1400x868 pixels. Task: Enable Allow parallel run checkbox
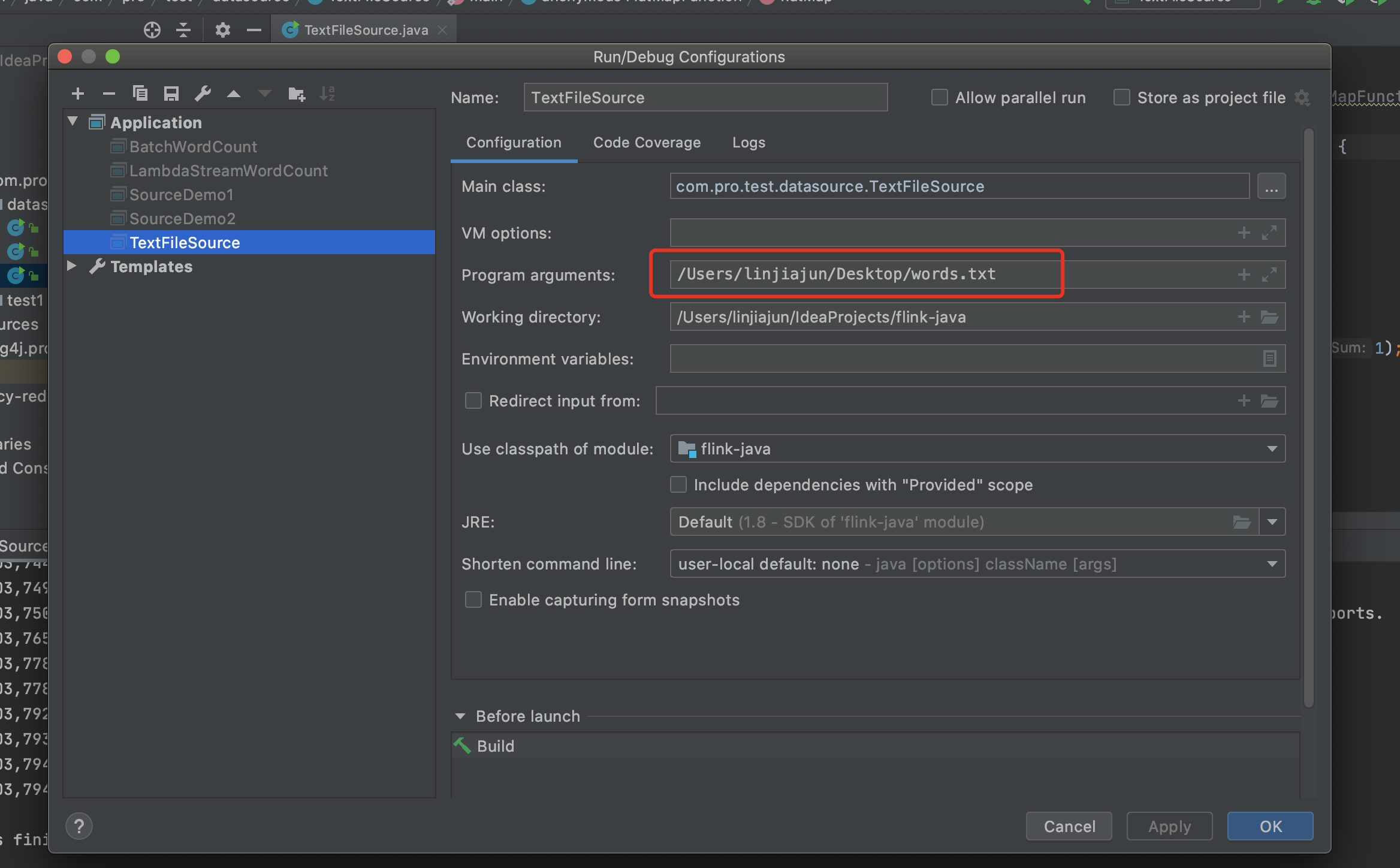click(x=940, y=97)
